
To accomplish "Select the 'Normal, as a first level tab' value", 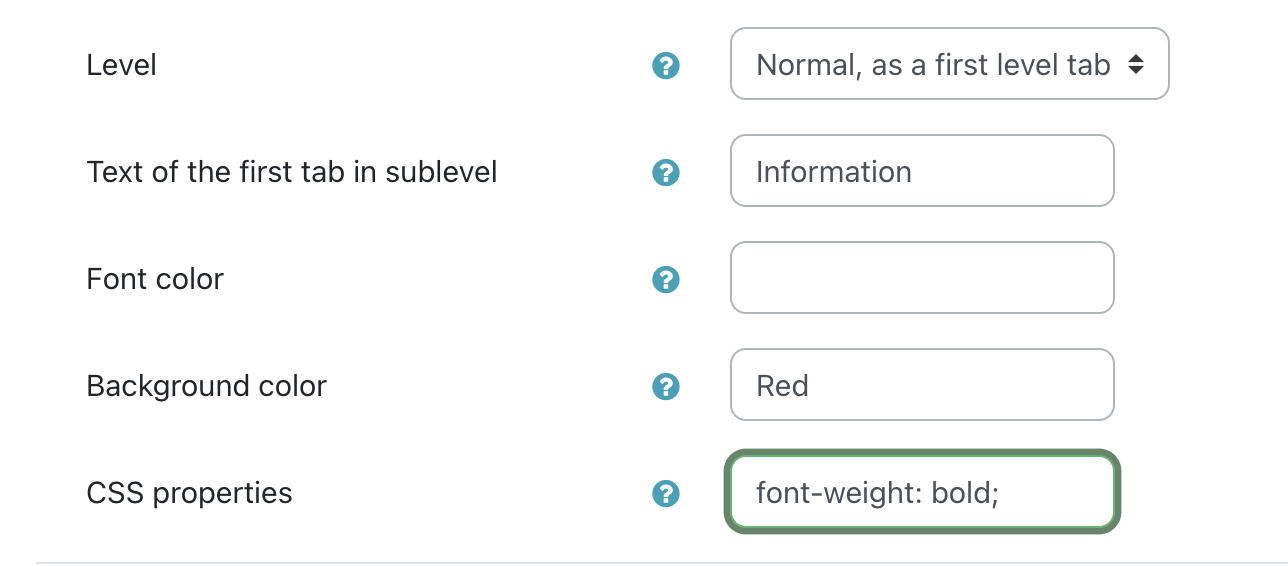I will (933, 65).
